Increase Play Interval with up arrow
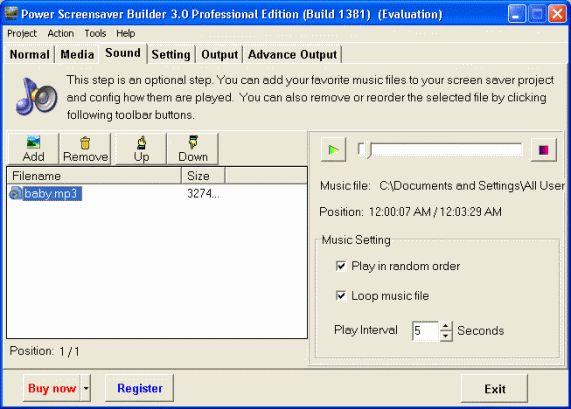 [446, 326]
